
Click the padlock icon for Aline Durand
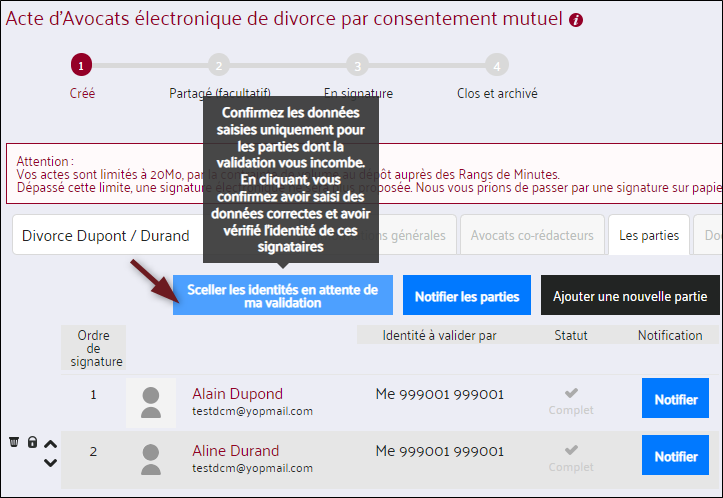pyautogui.click(x=32, y=442)
